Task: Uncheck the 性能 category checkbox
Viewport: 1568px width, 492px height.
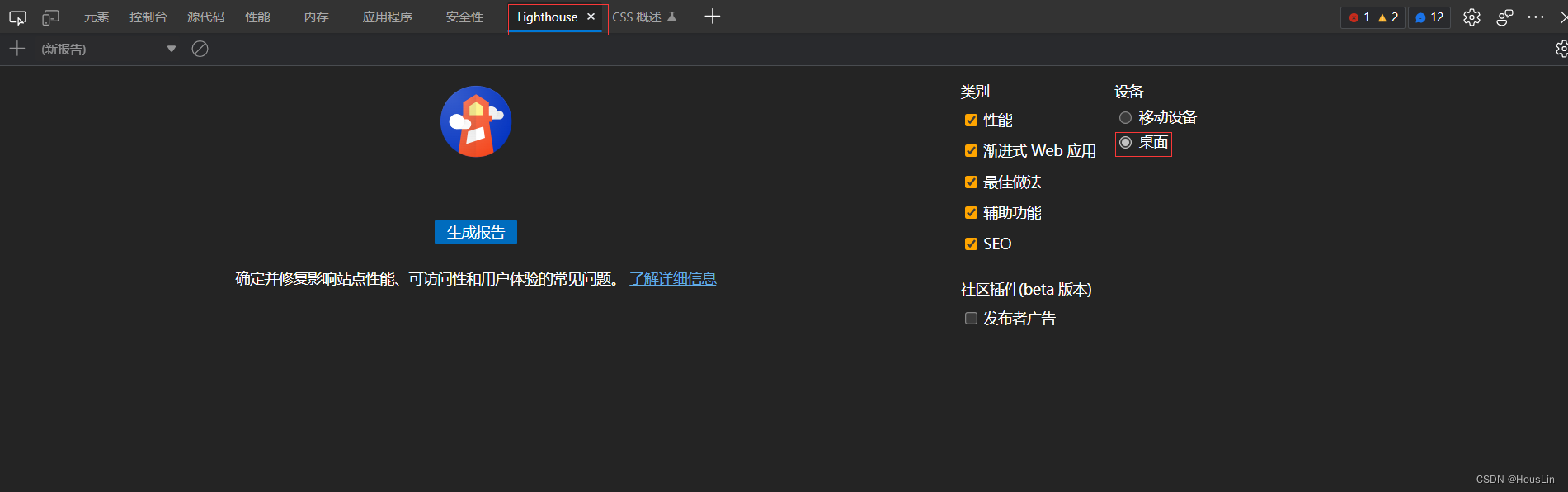Action: pyautogui.click(x=971, y=121)
